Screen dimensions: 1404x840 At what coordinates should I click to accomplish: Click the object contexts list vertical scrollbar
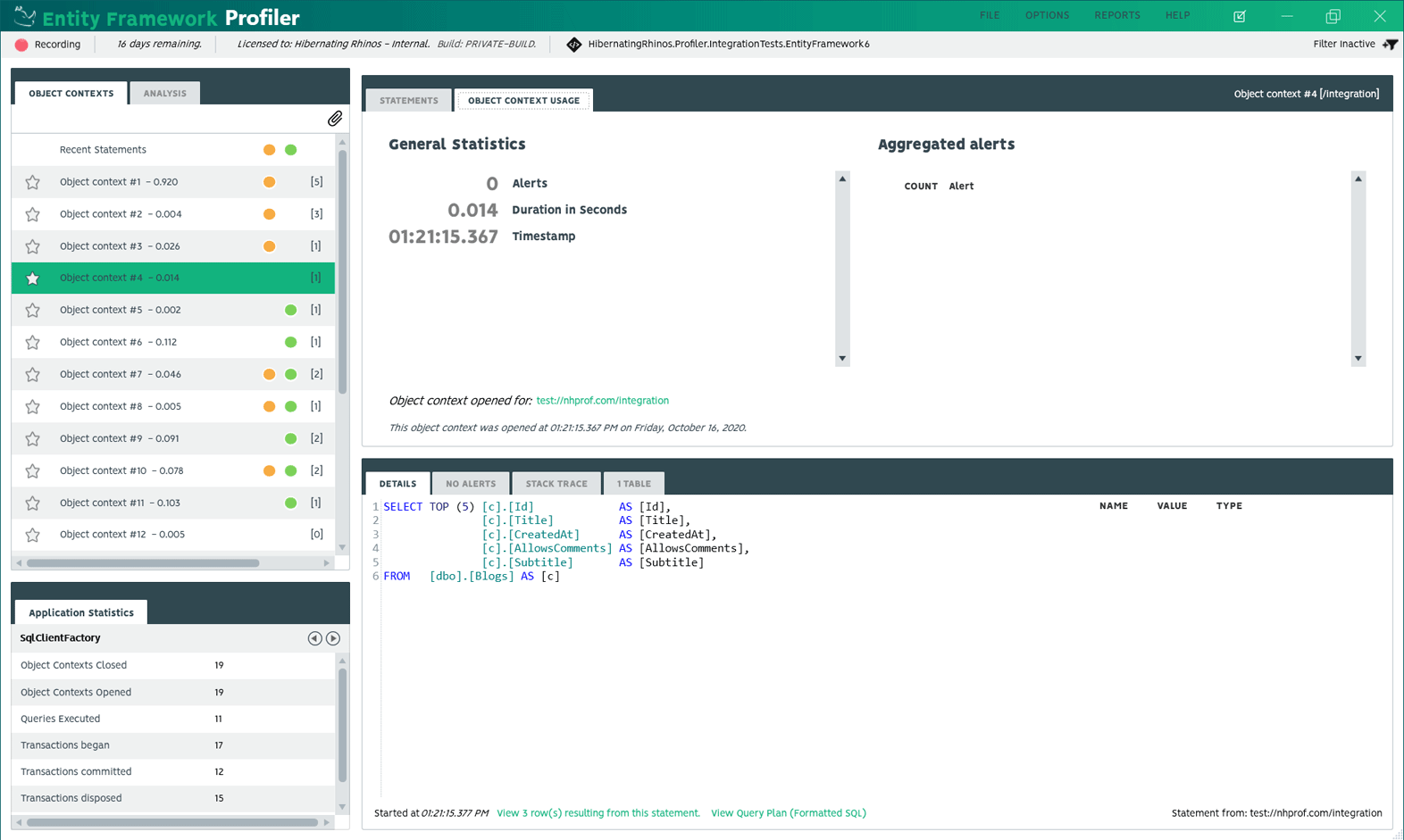pyautogui.click(x=343, y=272)
